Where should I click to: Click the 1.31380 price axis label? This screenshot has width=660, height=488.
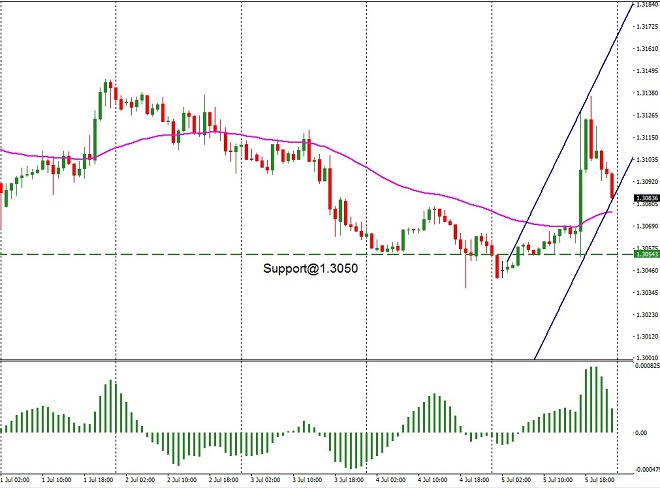click(x=647, y=93)
